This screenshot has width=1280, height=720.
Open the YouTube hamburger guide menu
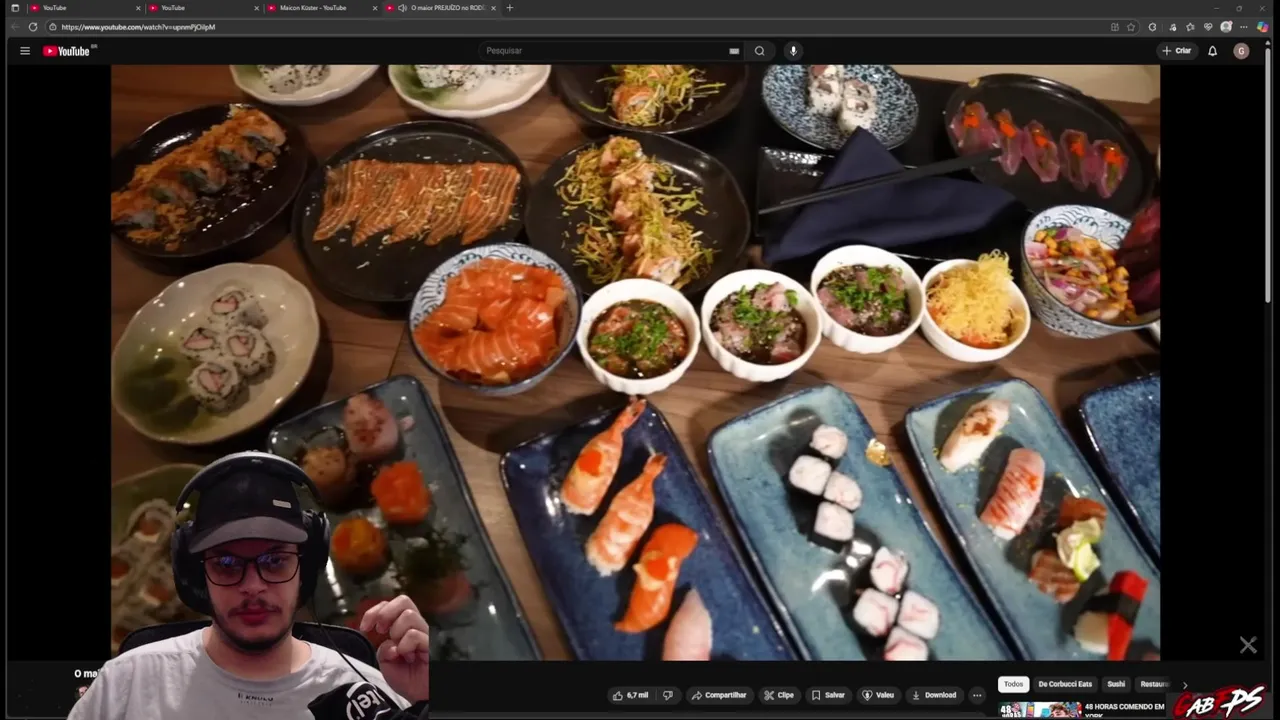(x=25, y=51)
